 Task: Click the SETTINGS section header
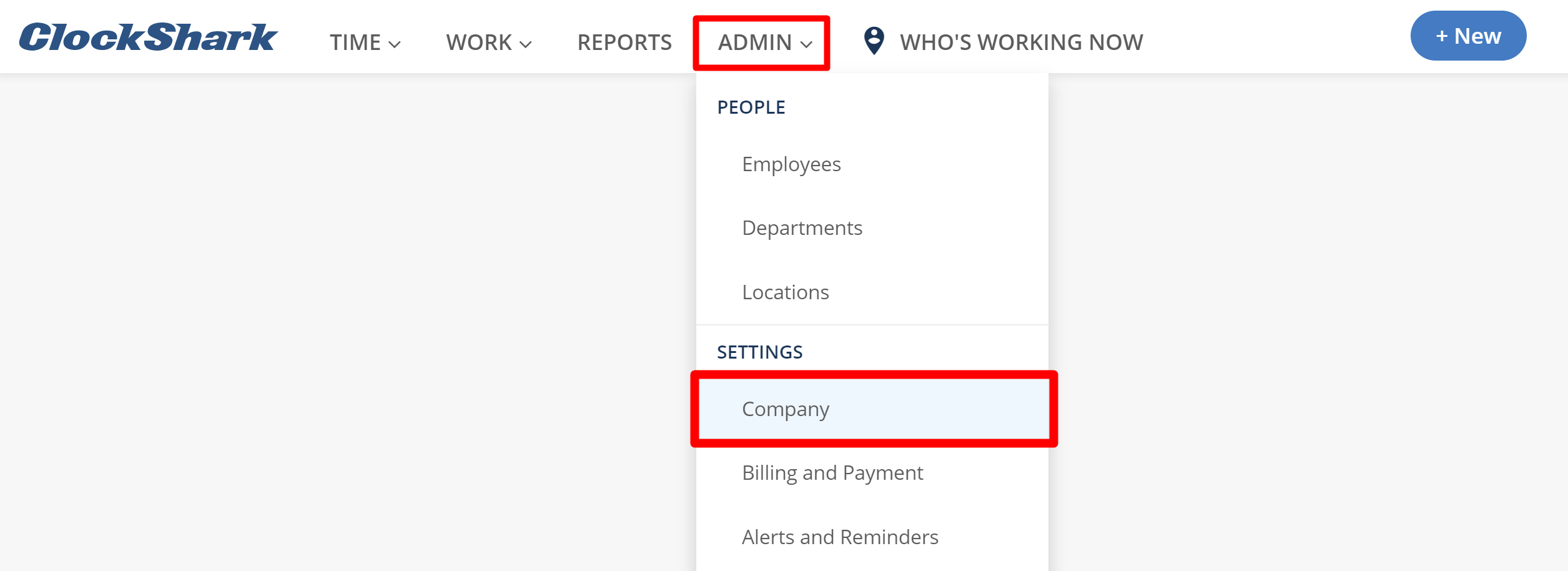coord(759,352)
